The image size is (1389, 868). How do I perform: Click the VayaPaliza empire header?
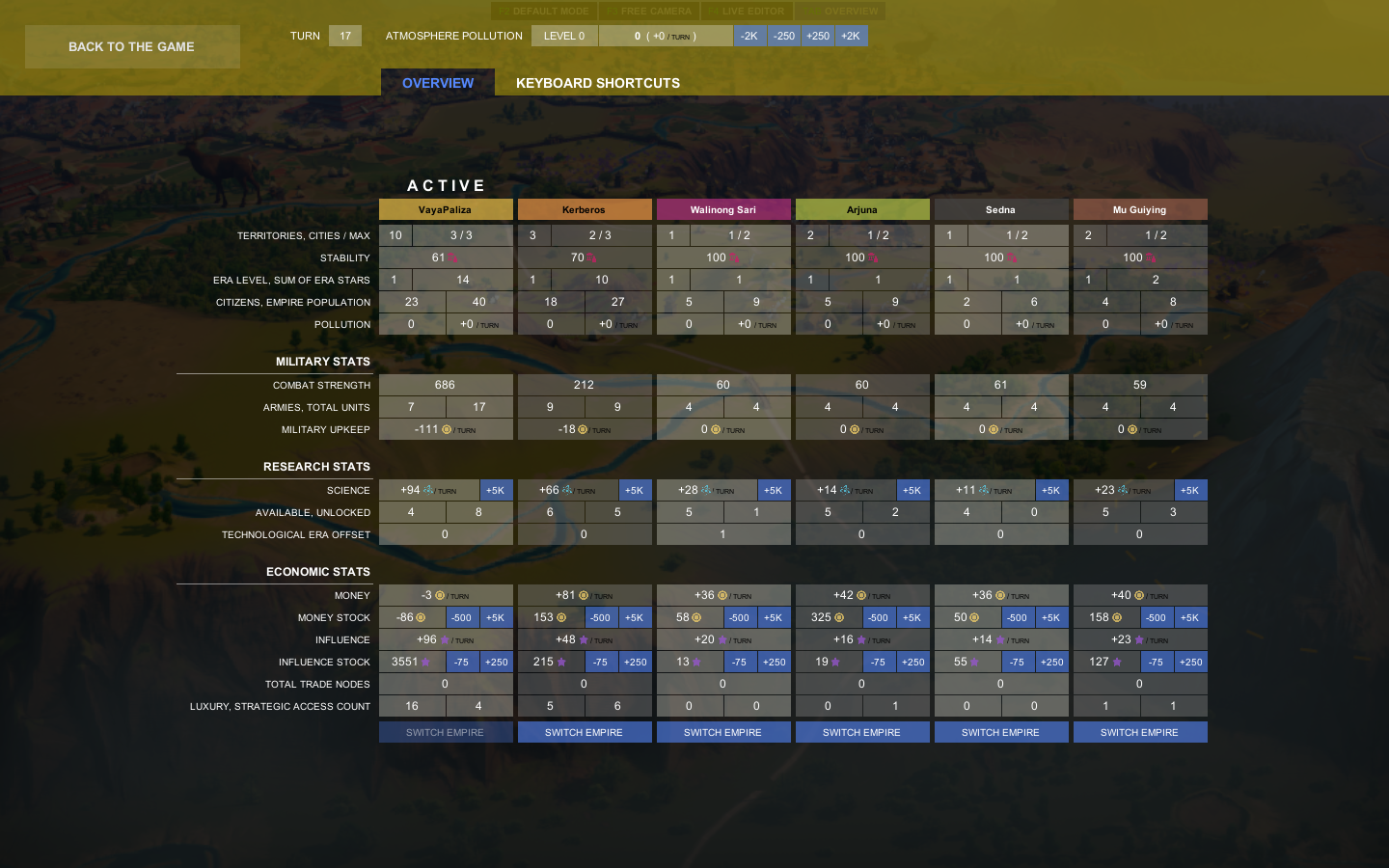click(x=446, y=209)
